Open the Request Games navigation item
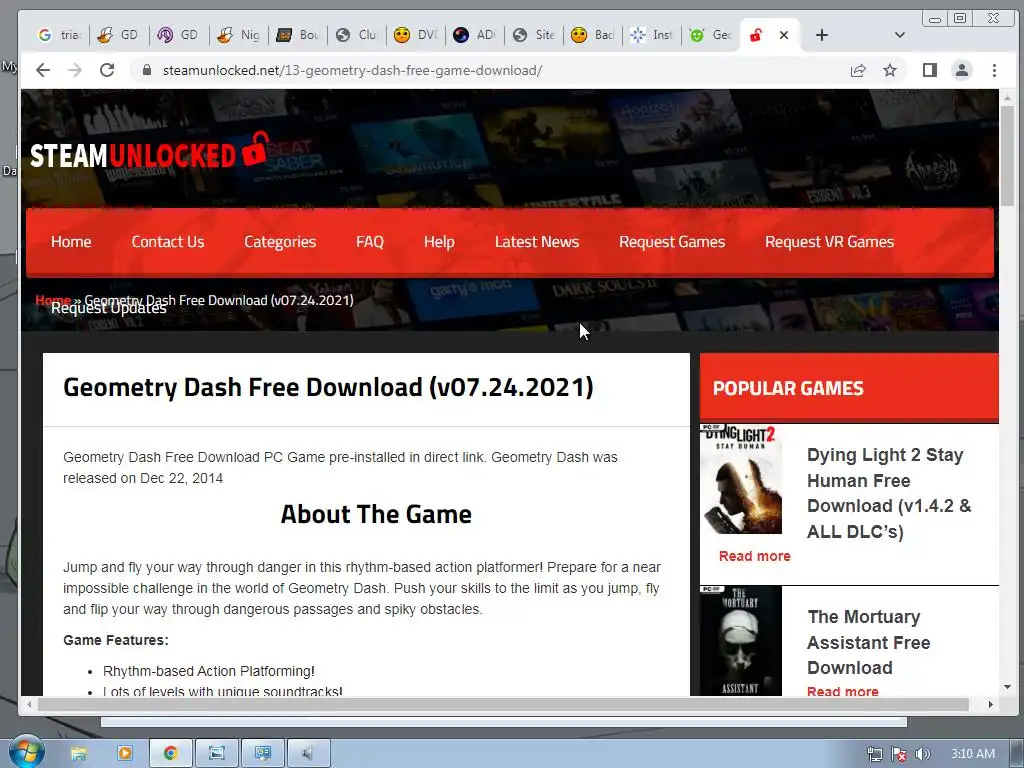1024x768 pixels. 672,242
